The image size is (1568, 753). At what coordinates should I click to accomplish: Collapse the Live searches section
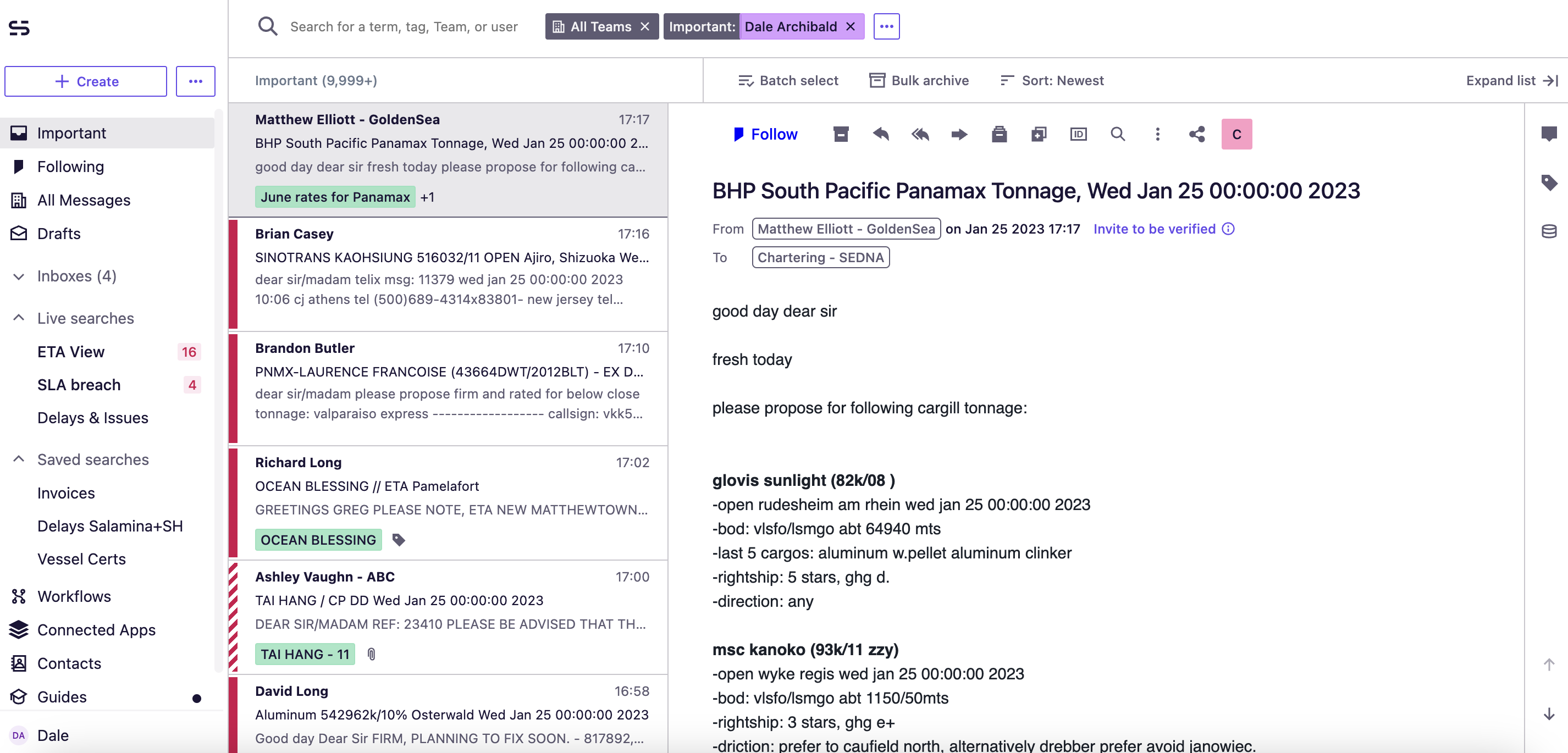click(19, 318)
